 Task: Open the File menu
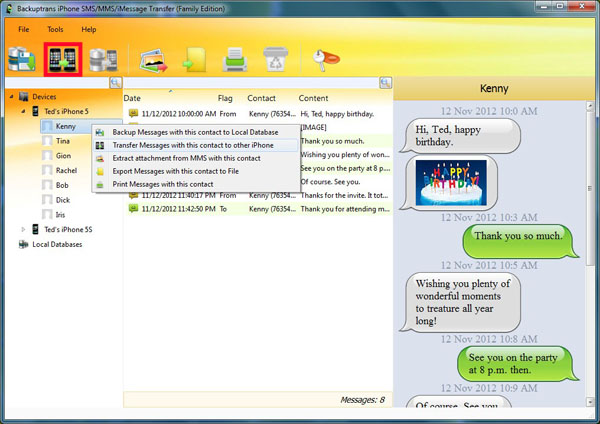24,29
